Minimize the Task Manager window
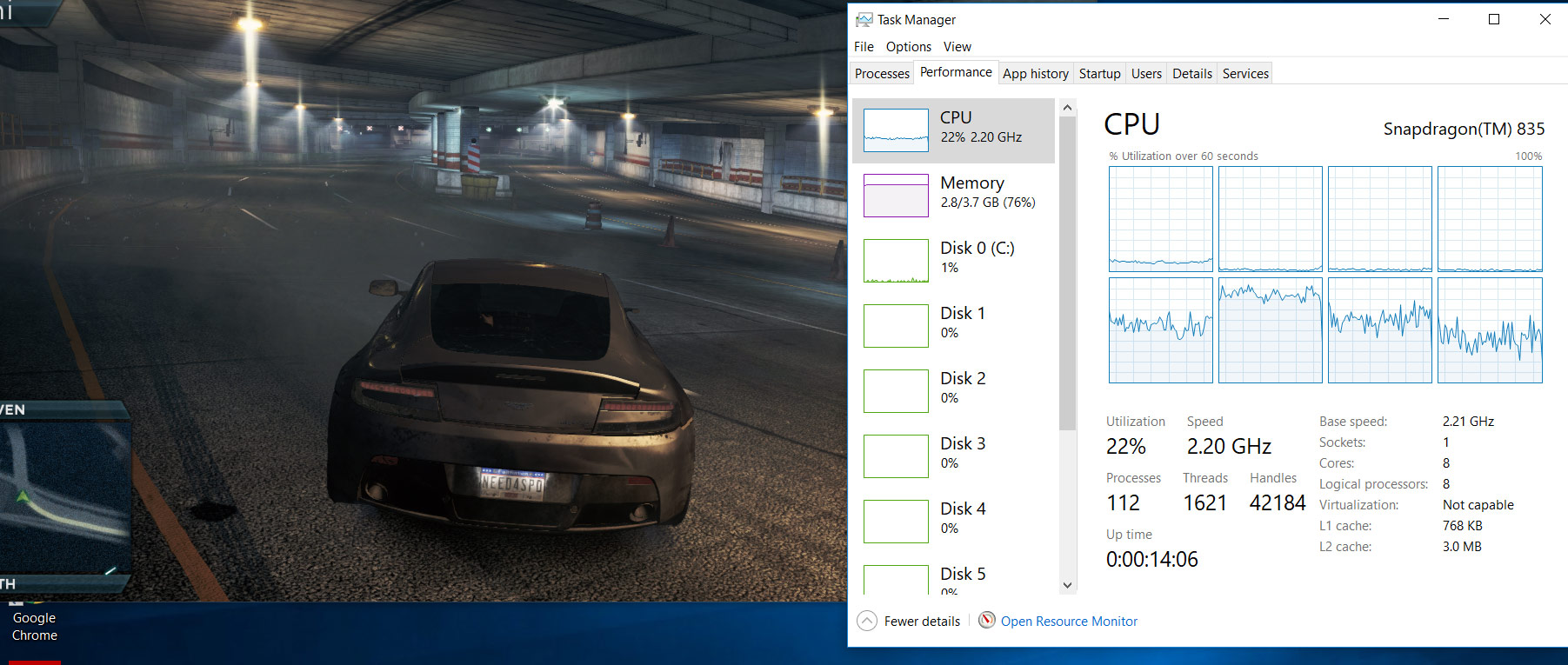Viewport: 1568px width, 665px height. pos(1444,19)
